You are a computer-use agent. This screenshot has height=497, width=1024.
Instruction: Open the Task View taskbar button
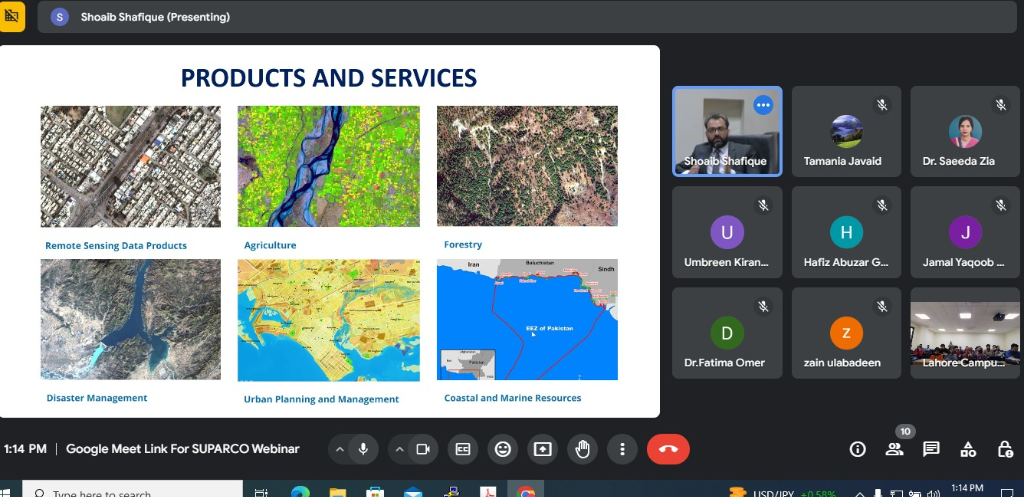(x=261, y=492)
